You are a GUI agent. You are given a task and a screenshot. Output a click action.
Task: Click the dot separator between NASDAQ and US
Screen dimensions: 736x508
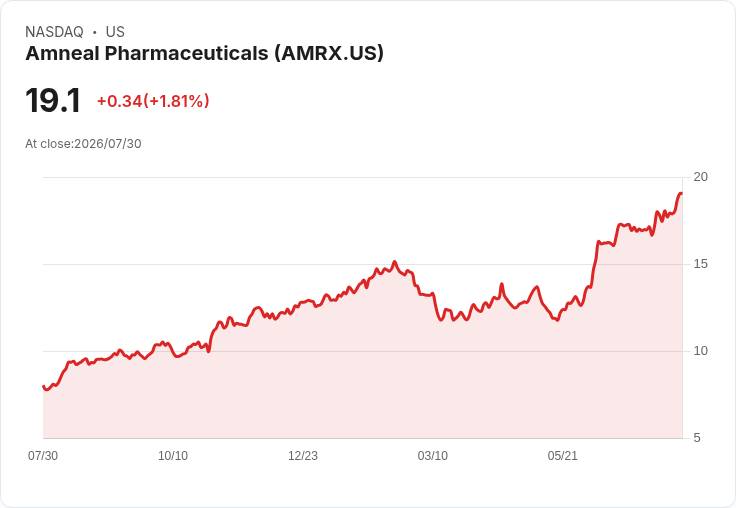pos(94,32)
